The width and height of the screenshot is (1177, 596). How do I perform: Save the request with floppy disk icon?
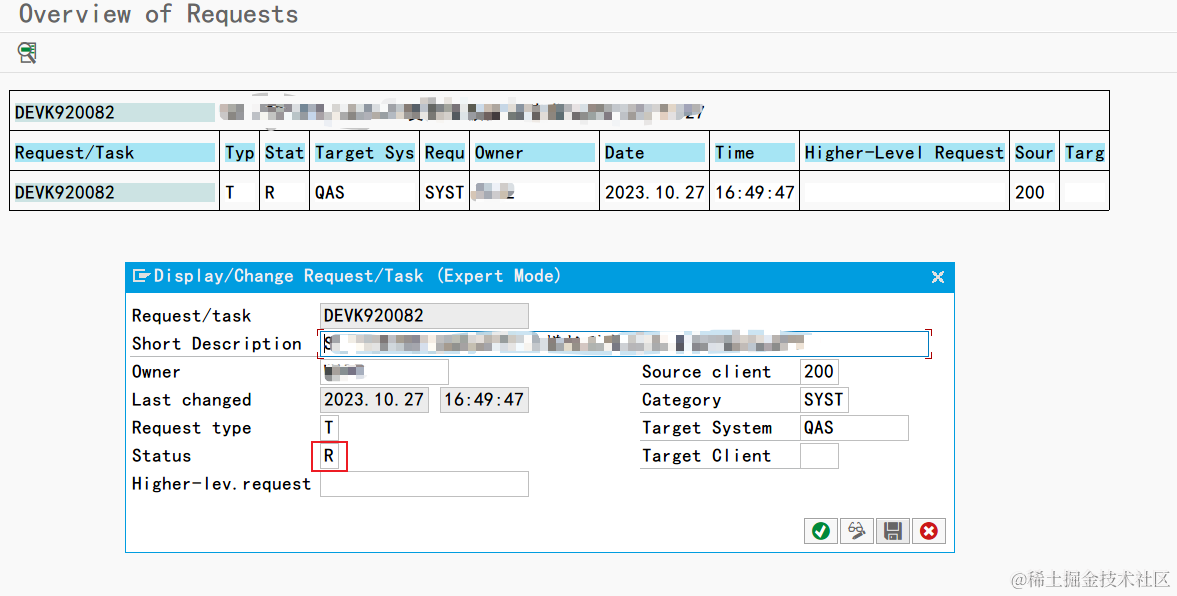tap(893, 531)
